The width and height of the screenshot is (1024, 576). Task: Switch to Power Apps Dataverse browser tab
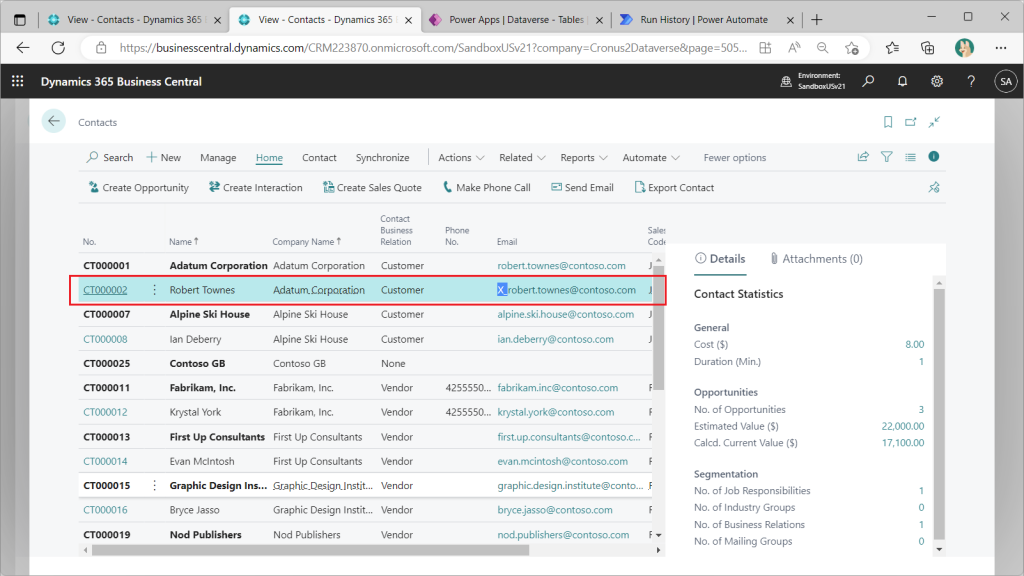515,20
